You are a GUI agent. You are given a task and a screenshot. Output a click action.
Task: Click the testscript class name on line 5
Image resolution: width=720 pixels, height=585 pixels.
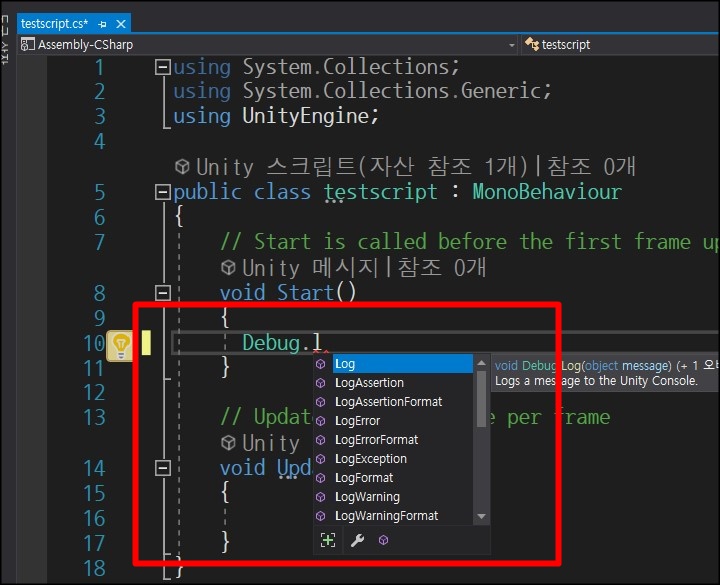click(x=381, y=192)
